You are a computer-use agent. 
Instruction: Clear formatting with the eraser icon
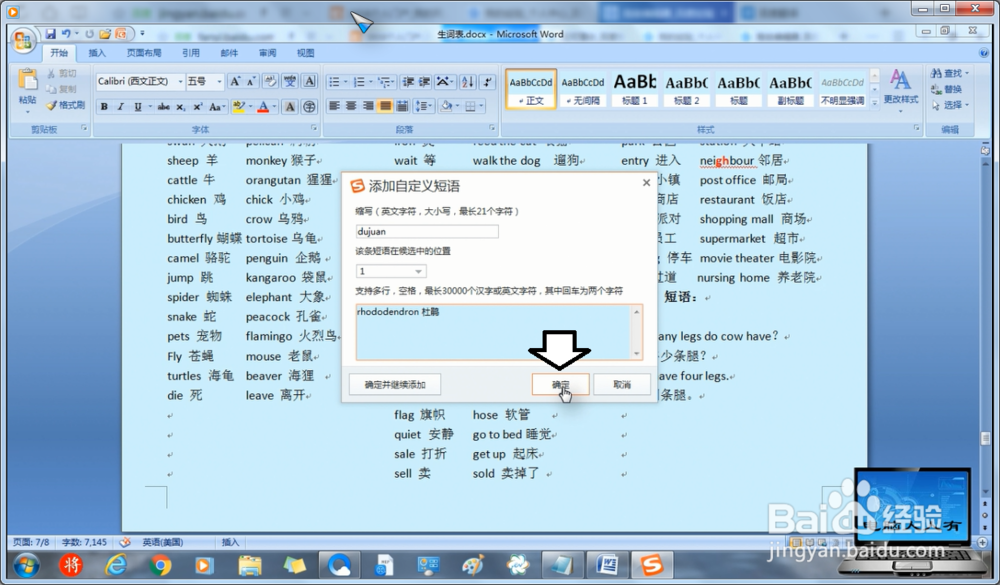[x=270, y=81]
